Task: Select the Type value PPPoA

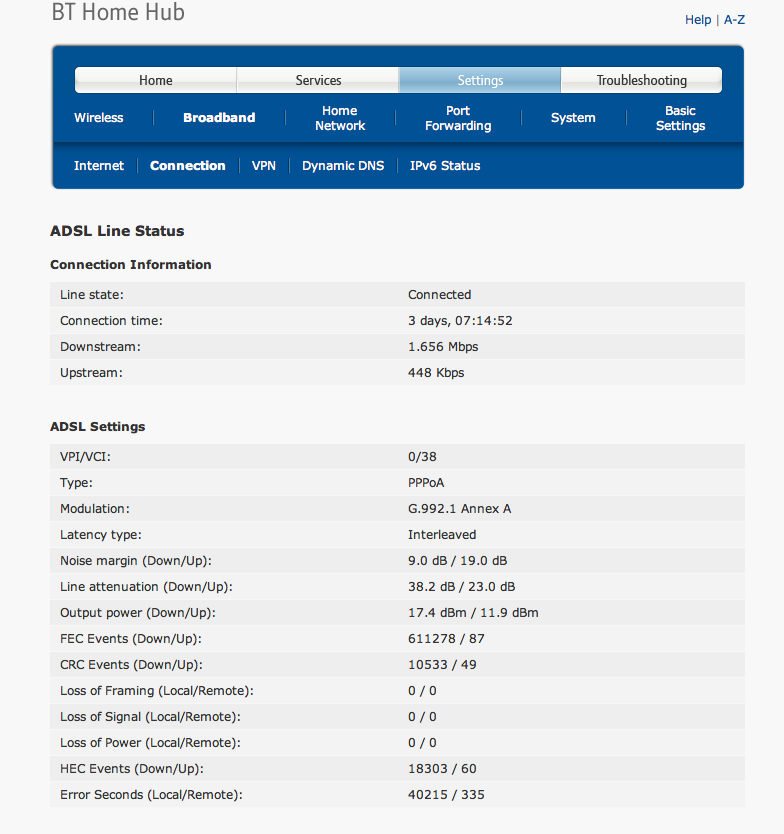Action: click(x=426, y=483)
